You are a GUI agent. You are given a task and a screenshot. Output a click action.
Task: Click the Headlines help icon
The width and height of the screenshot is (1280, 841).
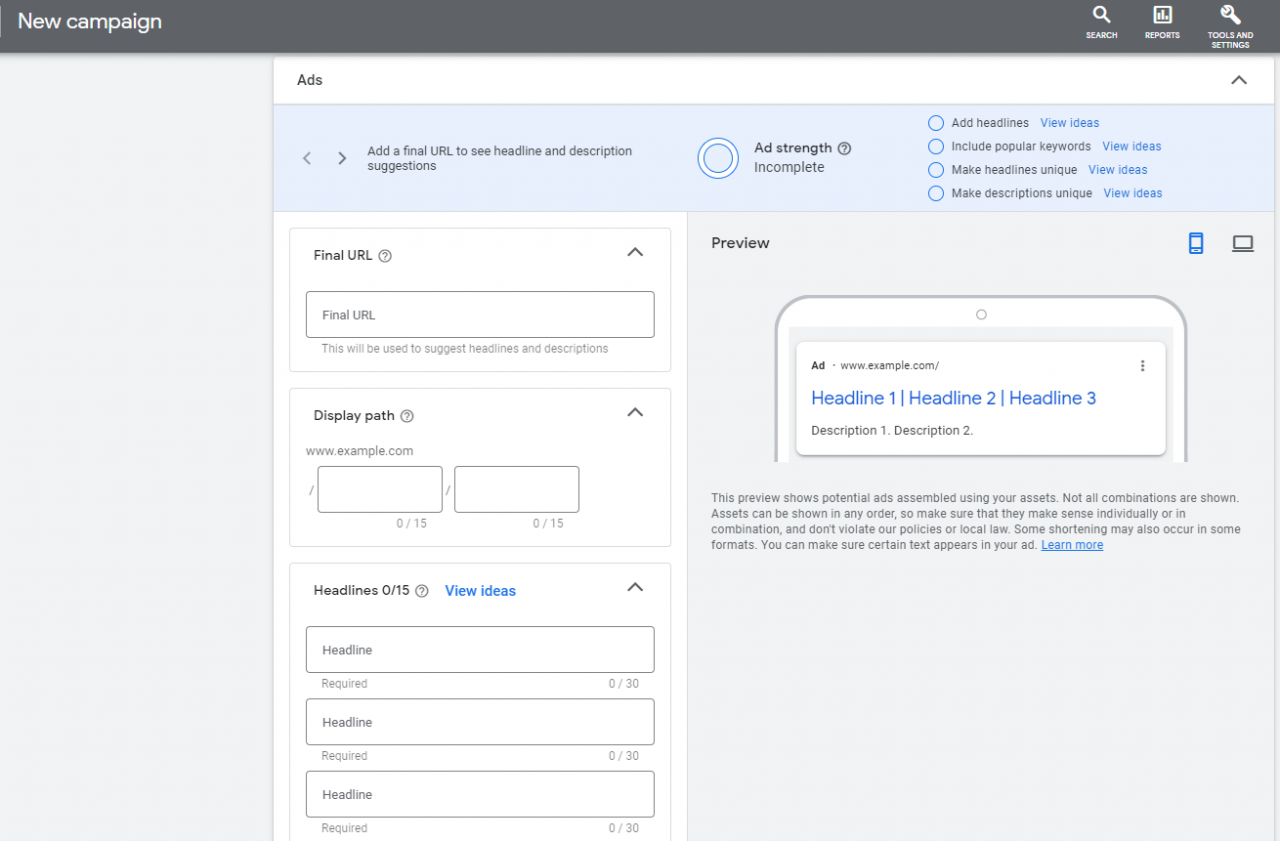pos(420,591)
